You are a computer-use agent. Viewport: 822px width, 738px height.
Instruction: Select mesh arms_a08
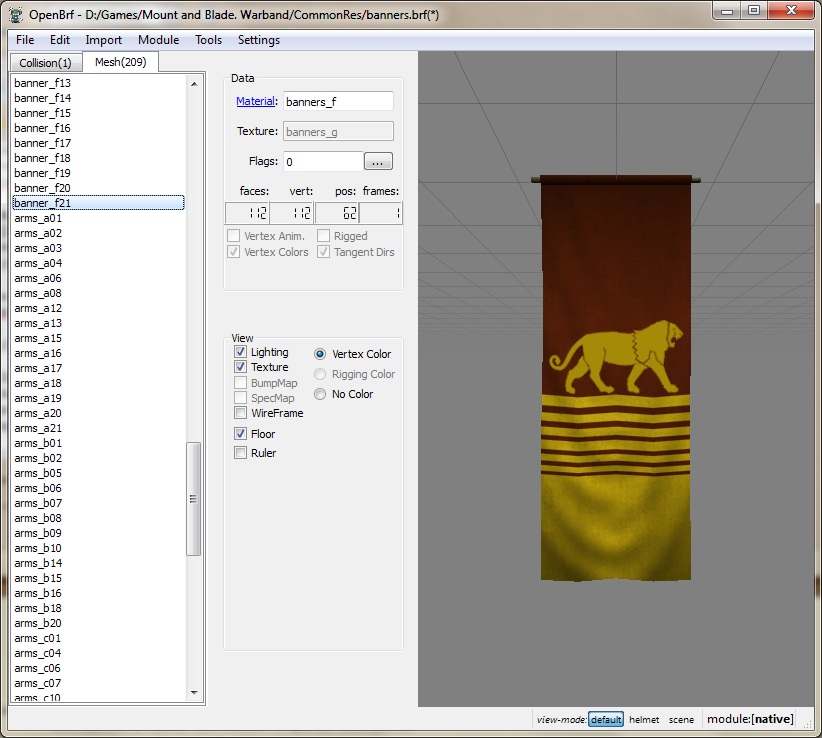coord(99,293)
